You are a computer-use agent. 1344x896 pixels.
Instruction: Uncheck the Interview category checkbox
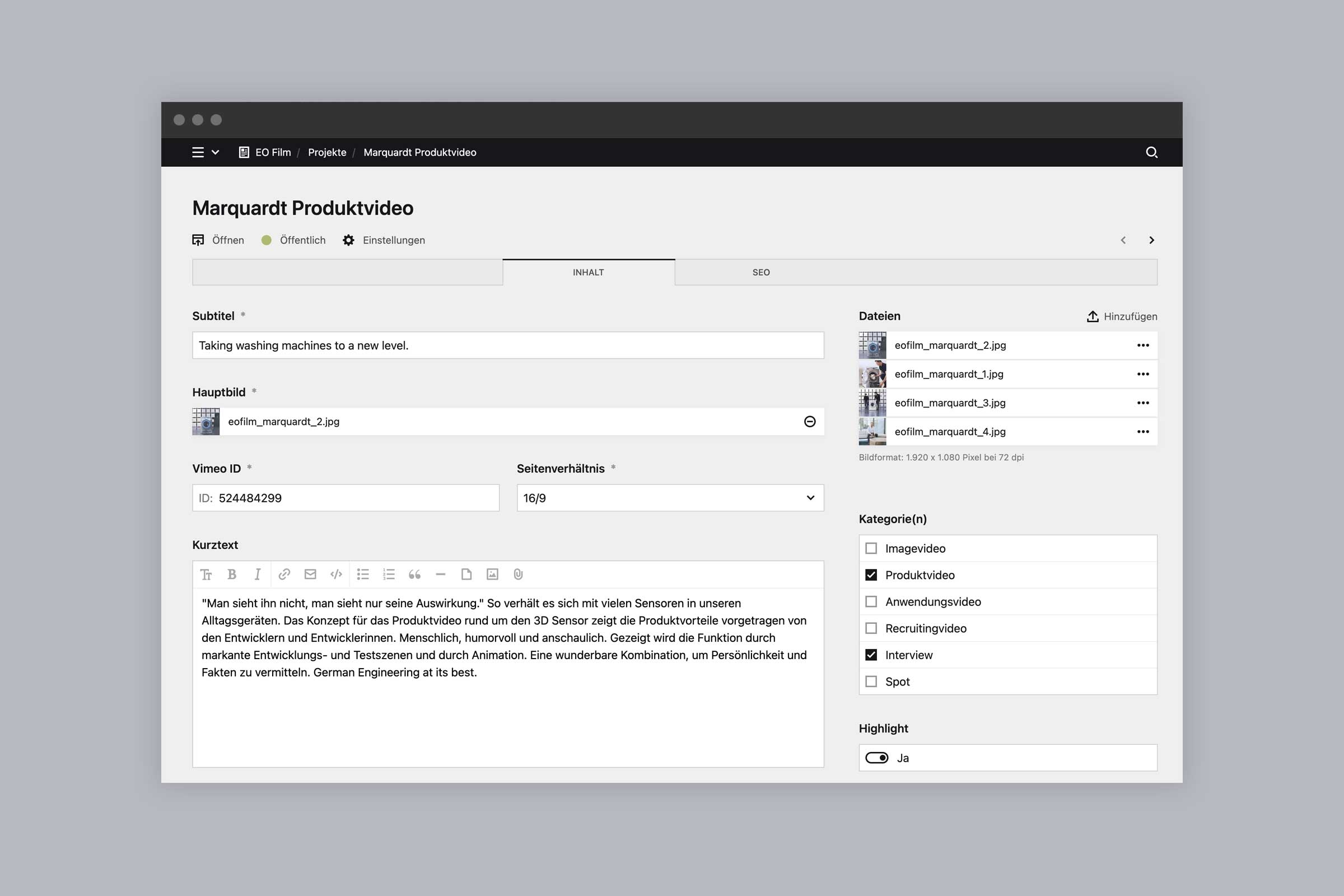(871, 655)
